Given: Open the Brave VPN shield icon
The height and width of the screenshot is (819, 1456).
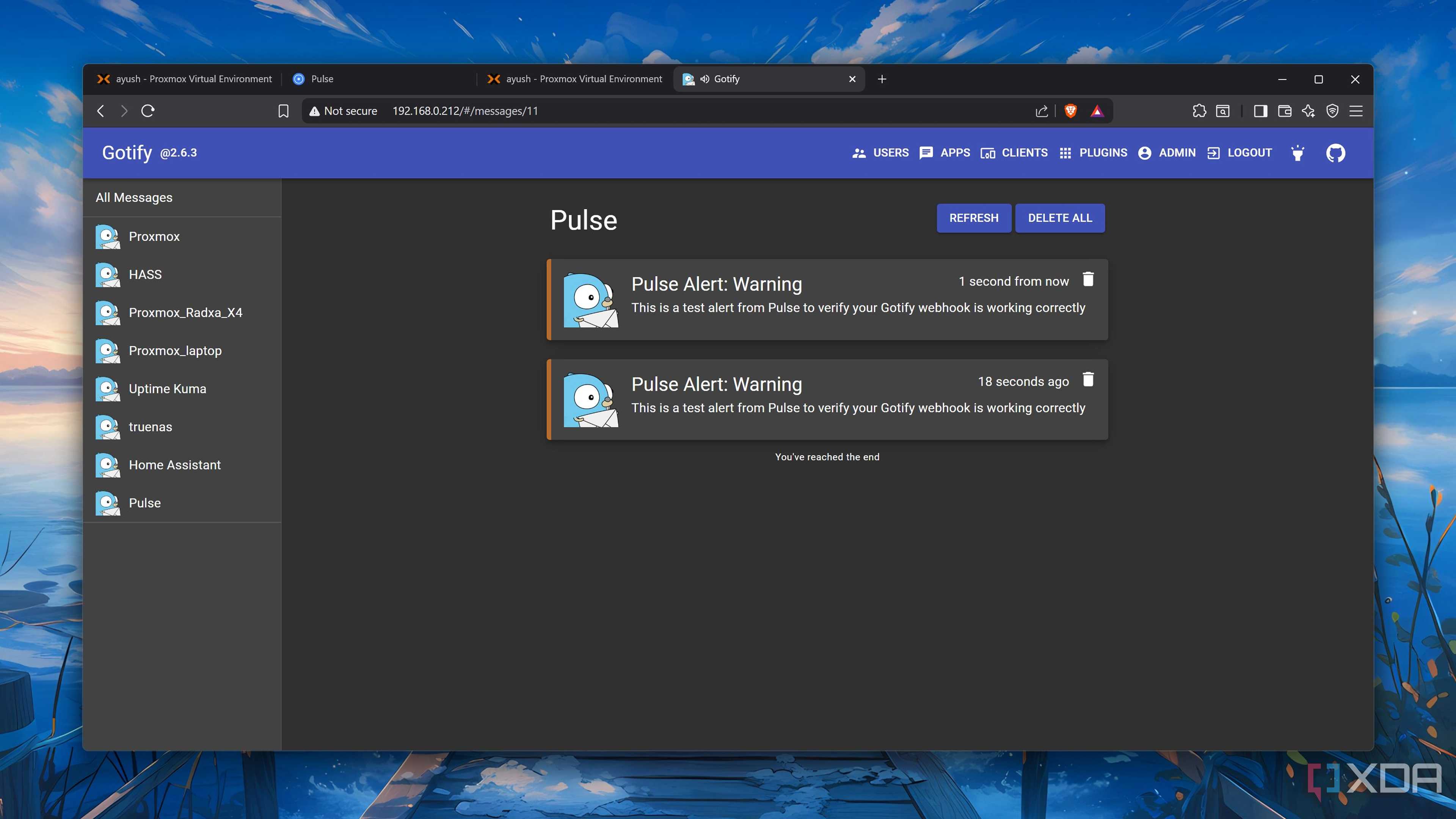Looking at the screenshot, I should 1332,111.
